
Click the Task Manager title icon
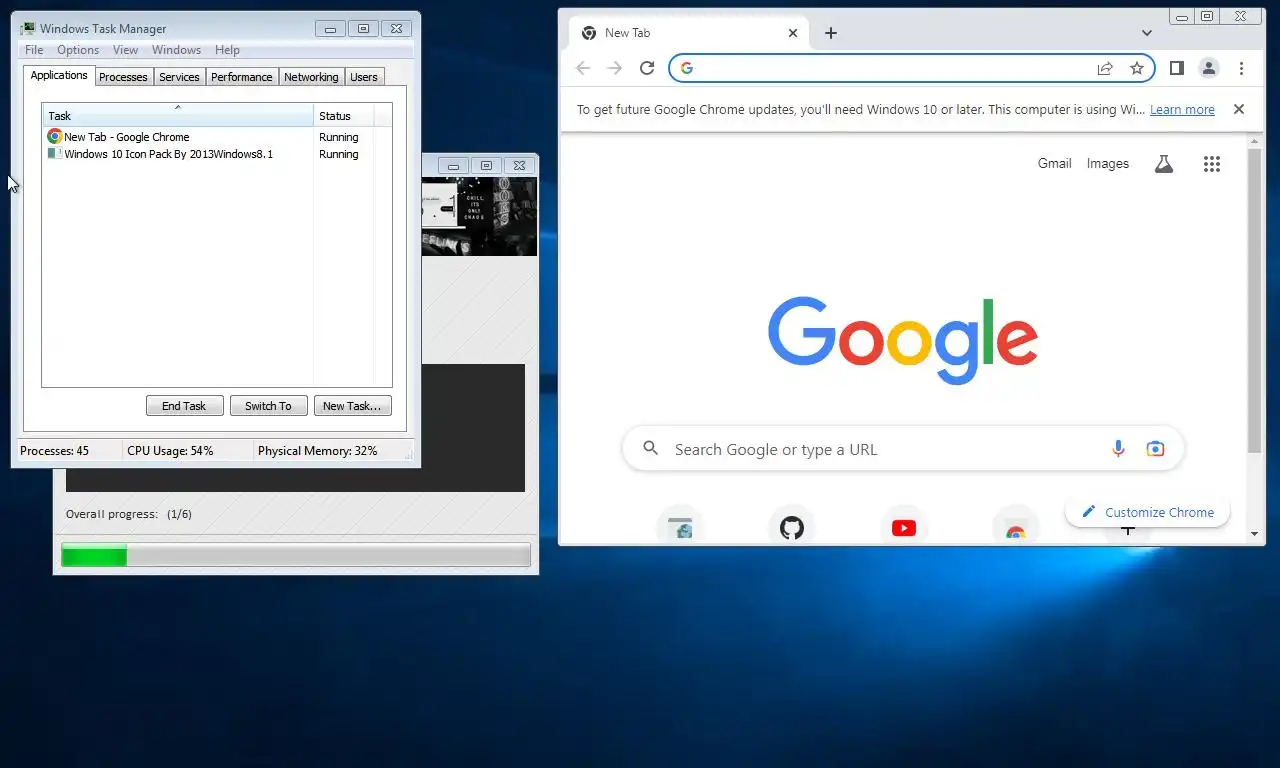point(28,29)
